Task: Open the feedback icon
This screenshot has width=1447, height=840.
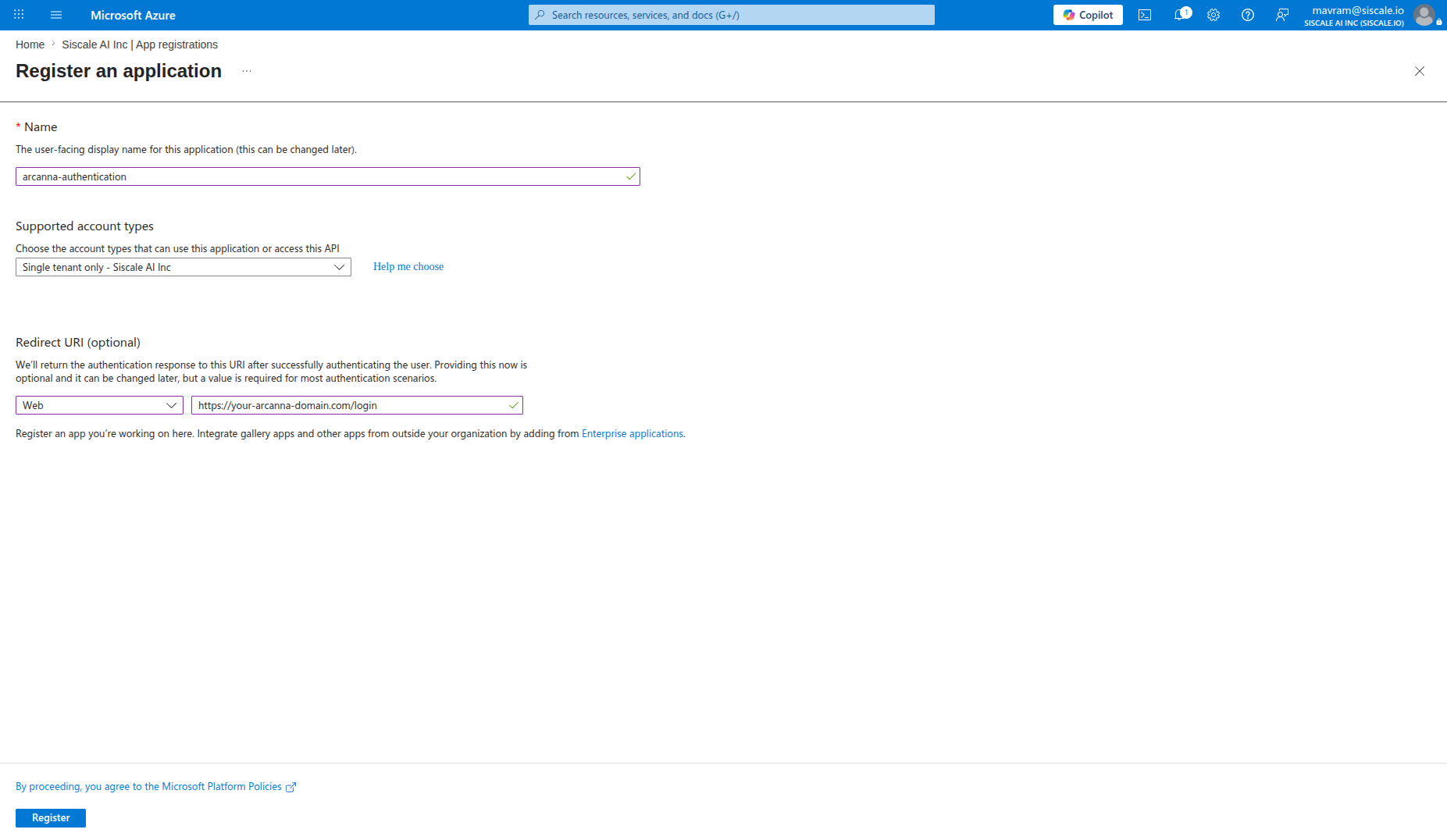Action: pos(1282,15)
